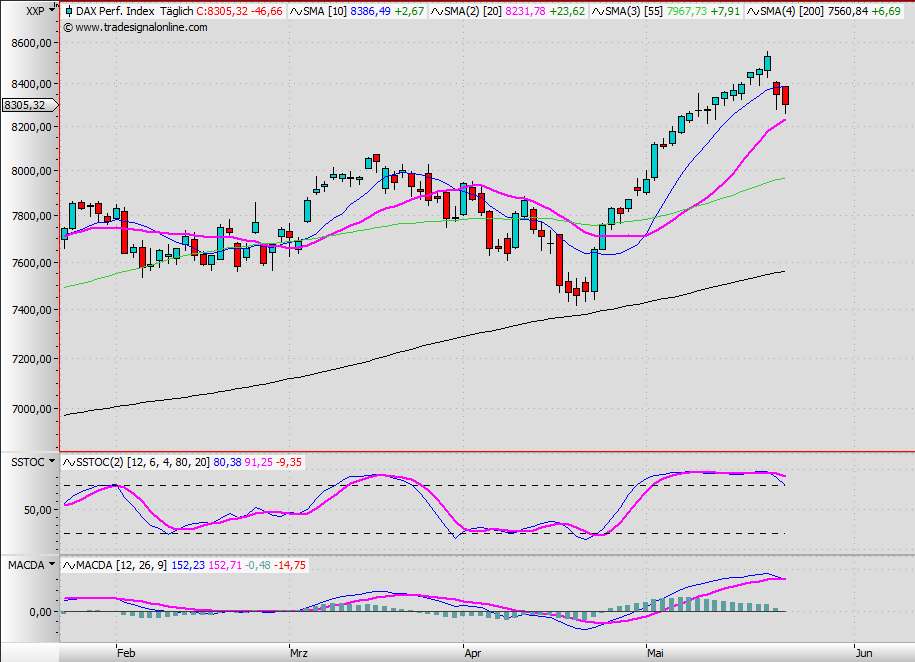Click the SMA(2) [20] line legend icon
Image resolution: width=915 pixels, height=662 pixels.
[x=436, y=11]
